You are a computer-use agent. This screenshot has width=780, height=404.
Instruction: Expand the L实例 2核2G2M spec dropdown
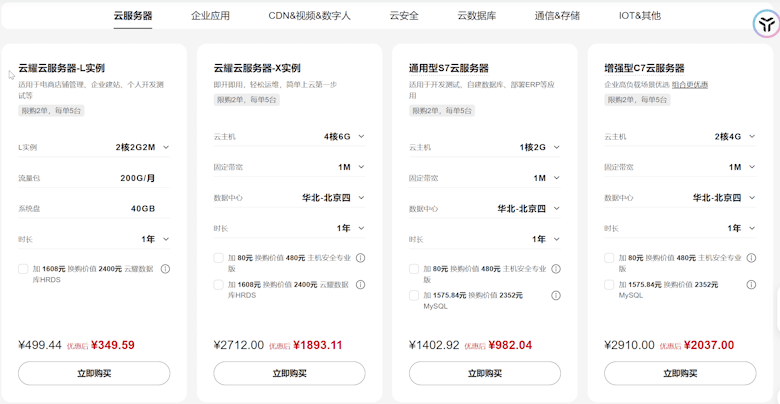click(x=142, y=147)
